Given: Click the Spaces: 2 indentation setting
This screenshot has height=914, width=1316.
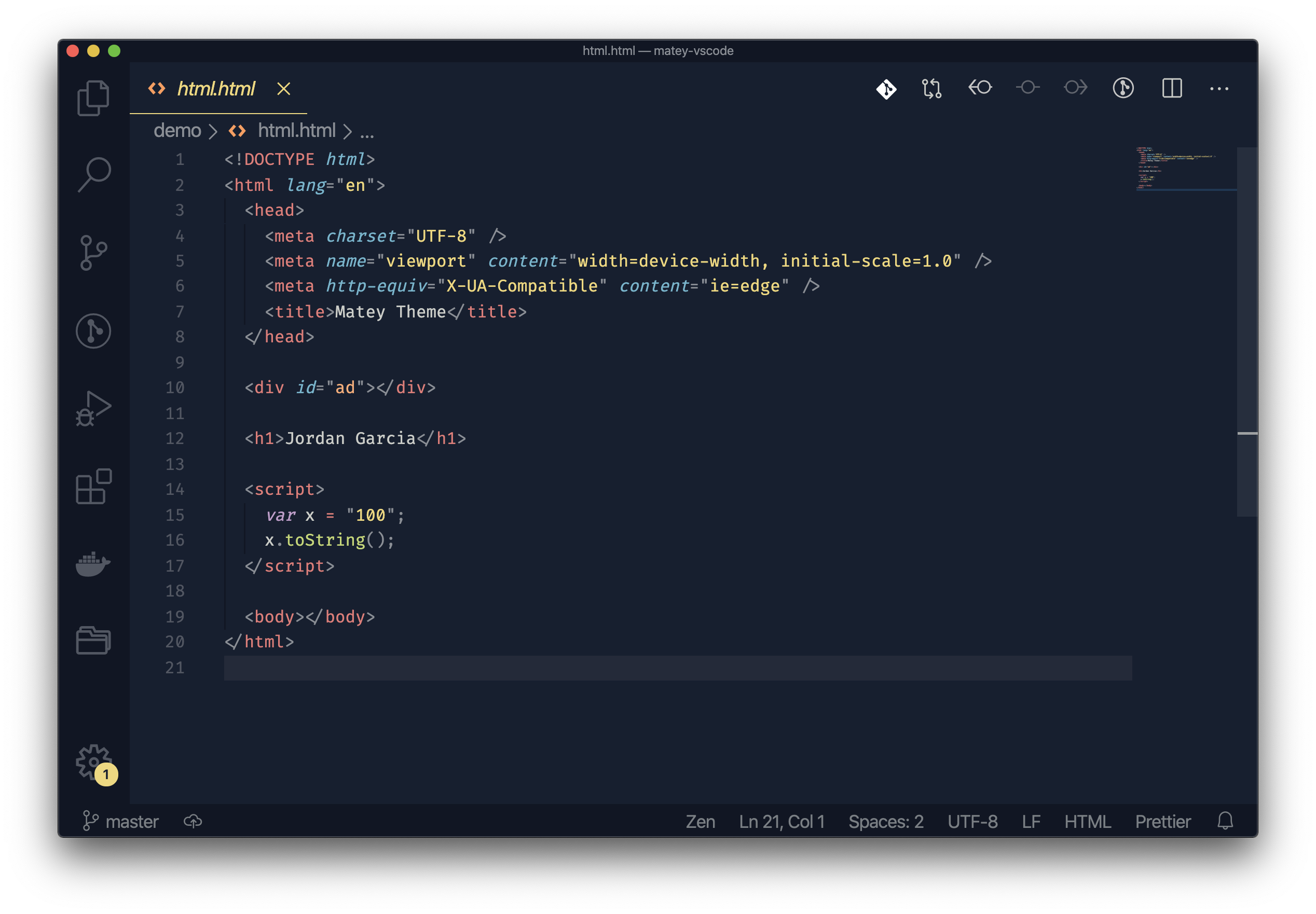Looking at the screenshot, I should click(886, 822).
